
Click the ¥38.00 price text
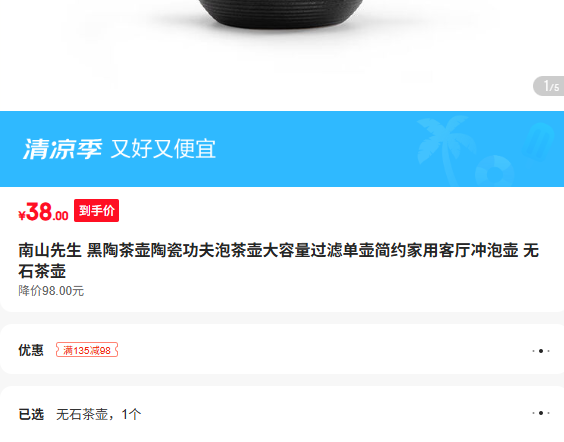pyautogui.click(x=43, y=211)
